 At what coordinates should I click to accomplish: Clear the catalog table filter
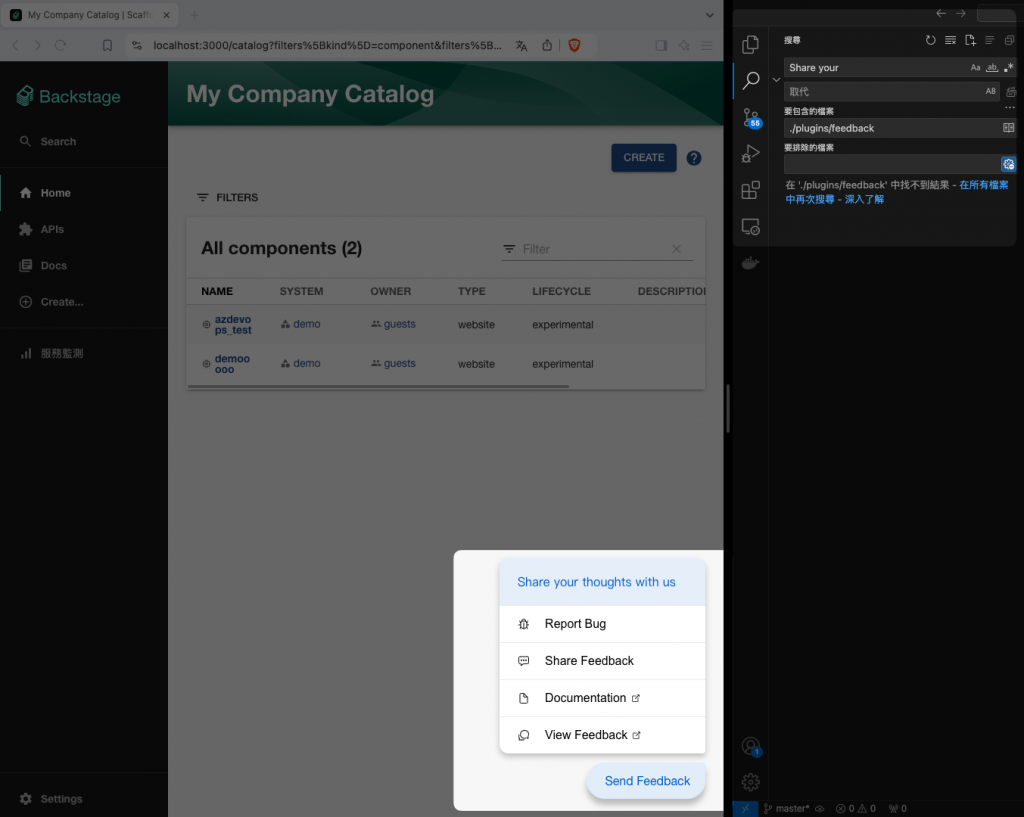[x=677, y=249]
